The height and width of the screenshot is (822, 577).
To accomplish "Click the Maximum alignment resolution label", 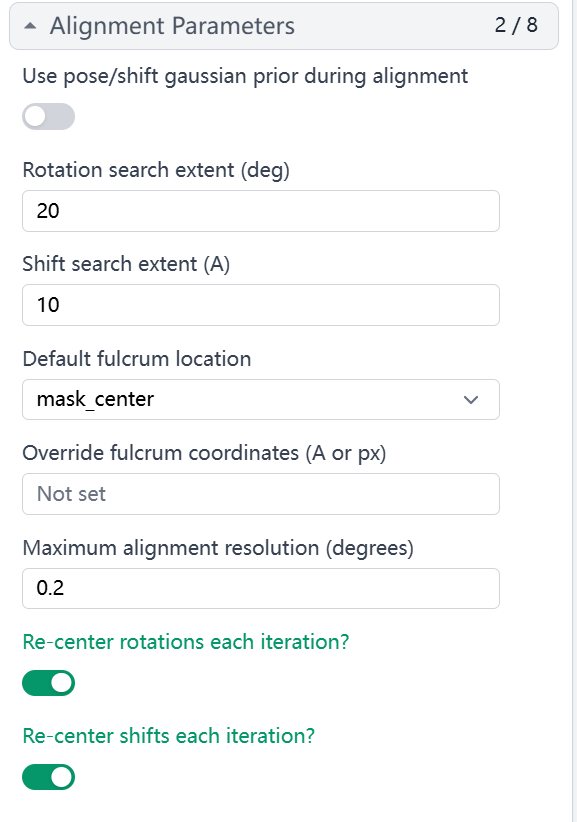I will (x=217, y=548).
